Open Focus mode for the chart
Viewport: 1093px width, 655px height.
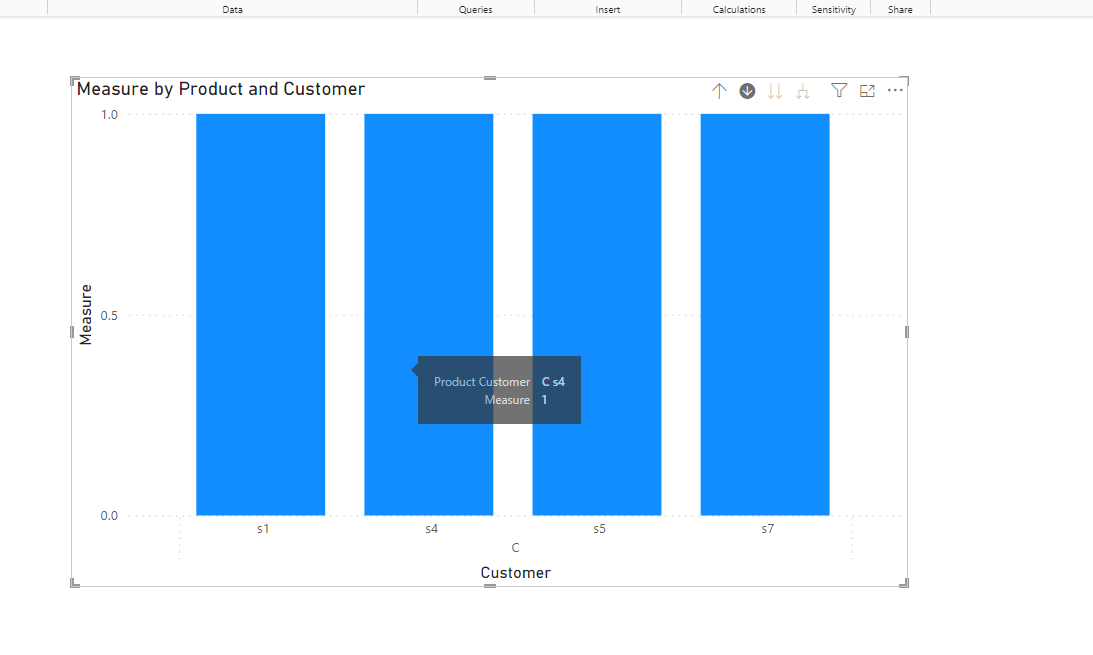867,91
